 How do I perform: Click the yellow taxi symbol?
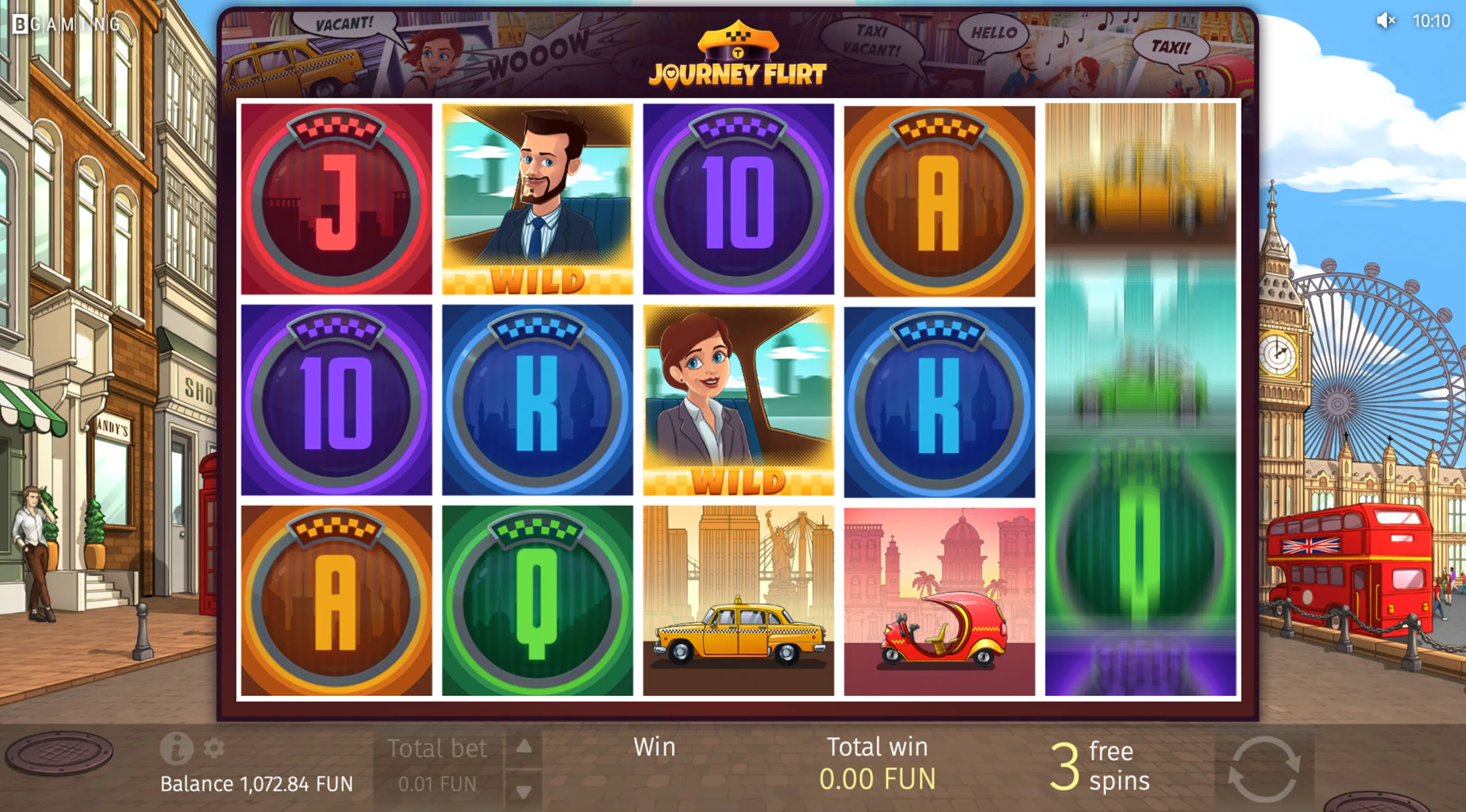(x=738, y=600)
